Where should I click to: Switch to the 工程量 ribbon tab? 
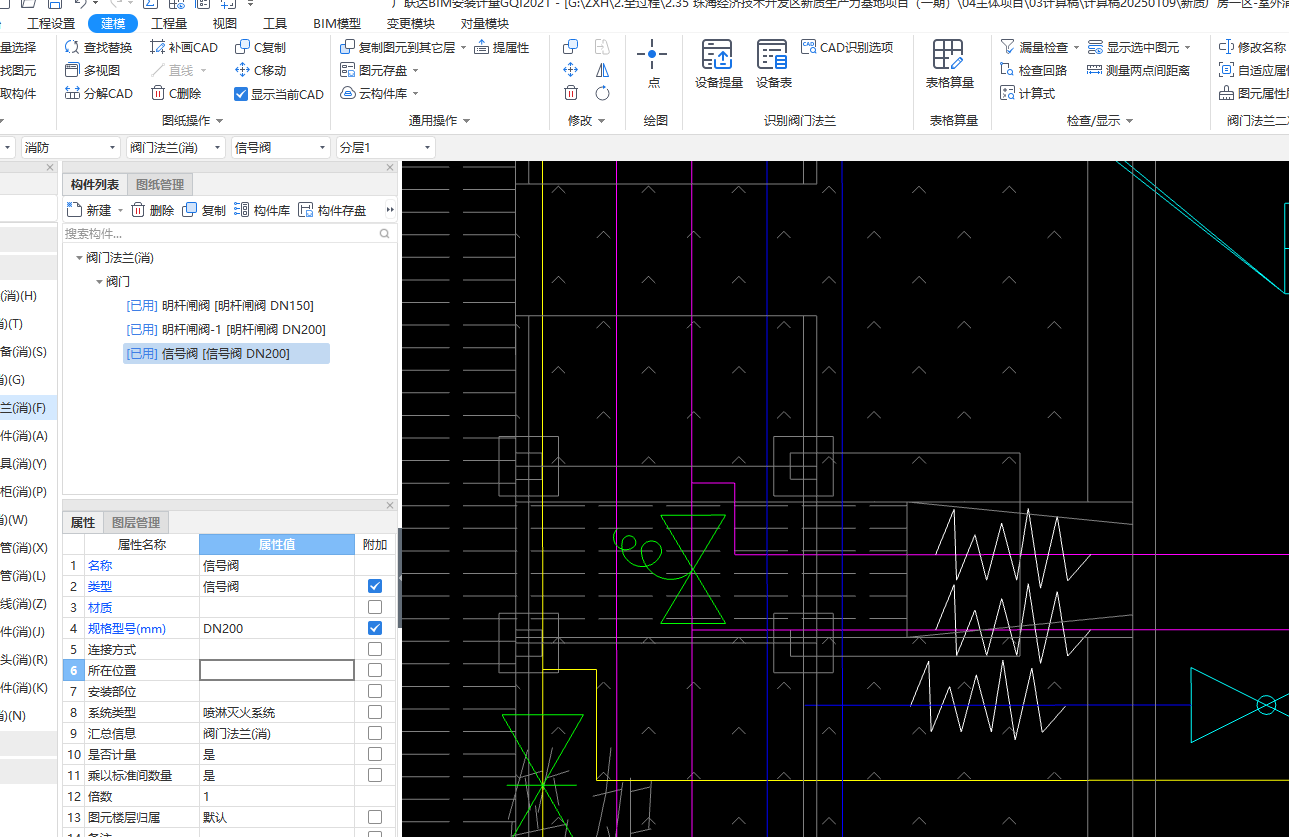(x=169, y=23)
